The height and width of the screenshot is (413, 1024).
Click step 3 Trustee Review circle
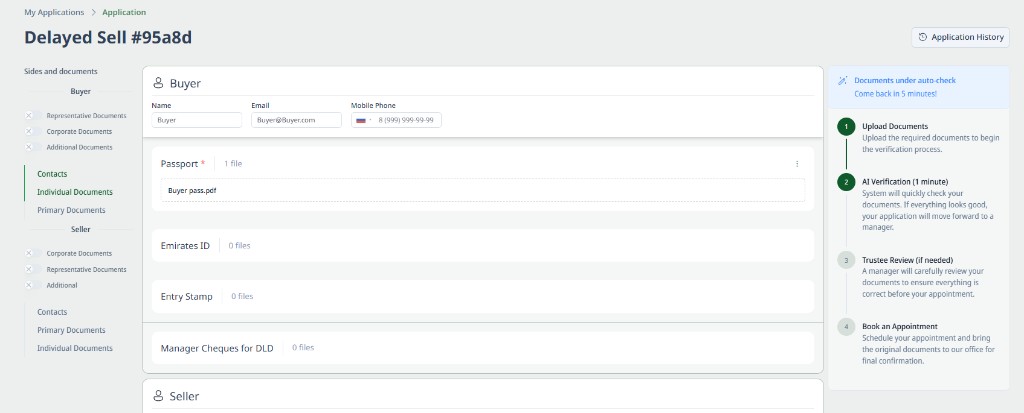(846, 261)
